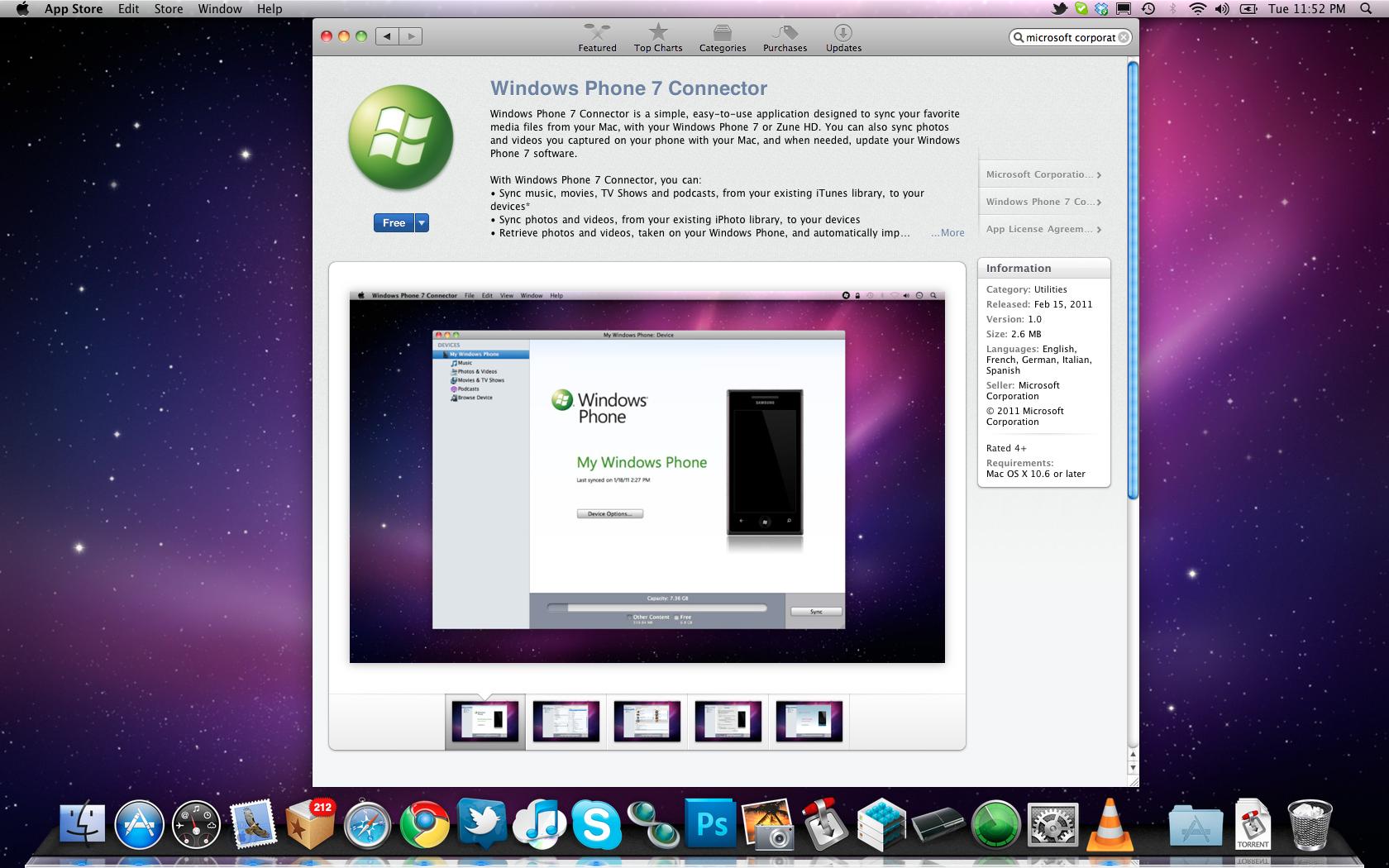1389x868 pixels.
Task: Click the large app screenshot preview
Action: pyautogui.click(x=647, y=476)
